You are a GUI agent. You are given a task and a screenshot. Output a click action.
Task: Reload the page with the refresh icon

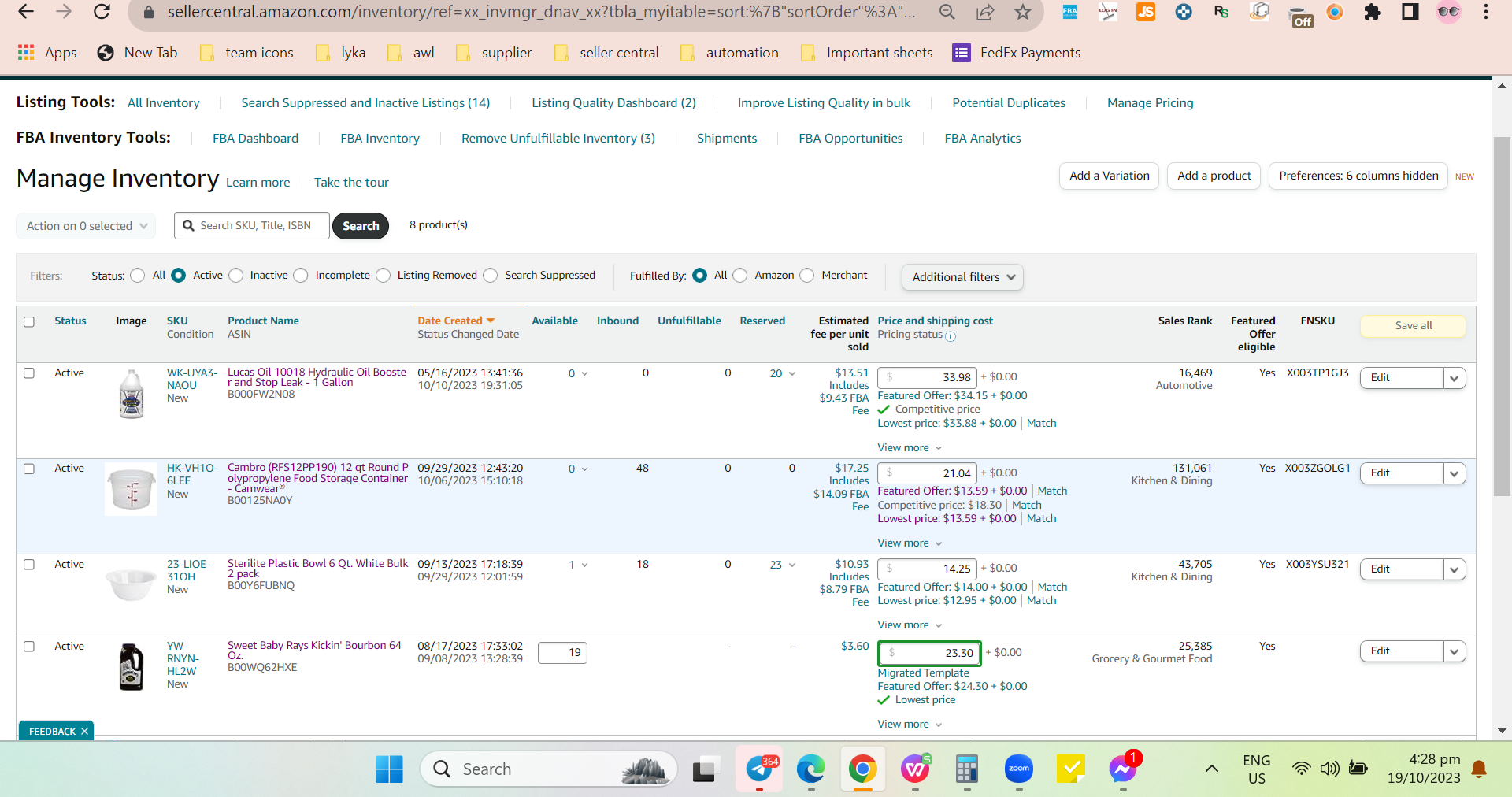pyautogui.click(x=102, y=12)
